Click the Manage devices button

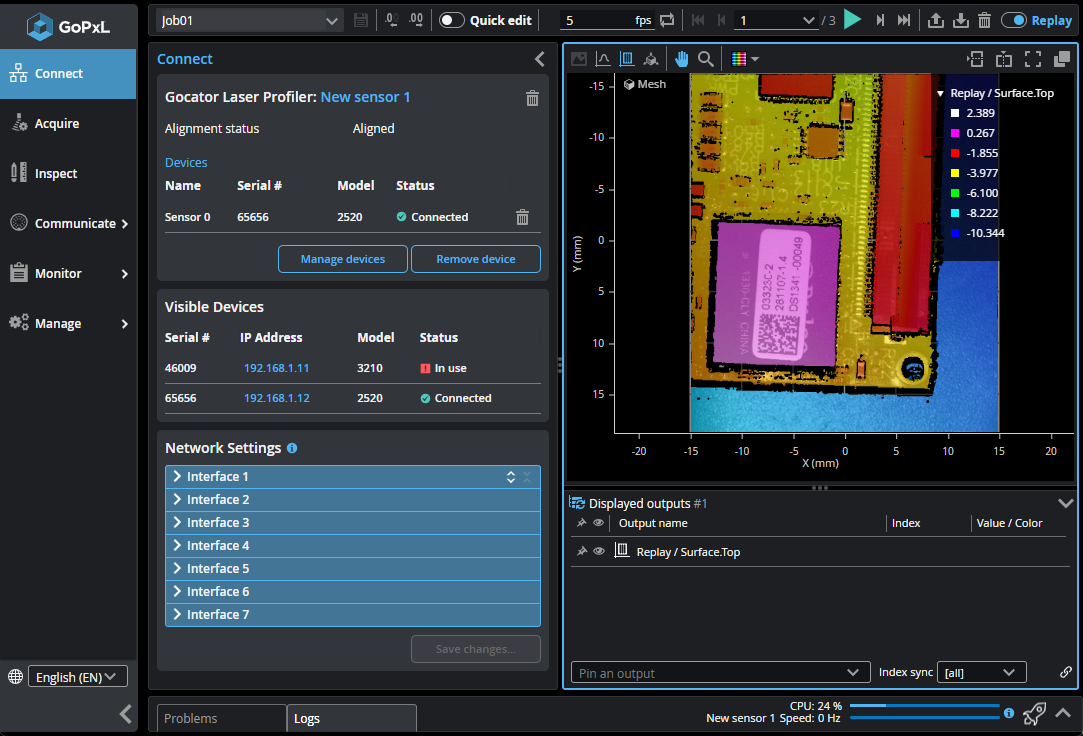pyautogui.click(x=342, y=259)
